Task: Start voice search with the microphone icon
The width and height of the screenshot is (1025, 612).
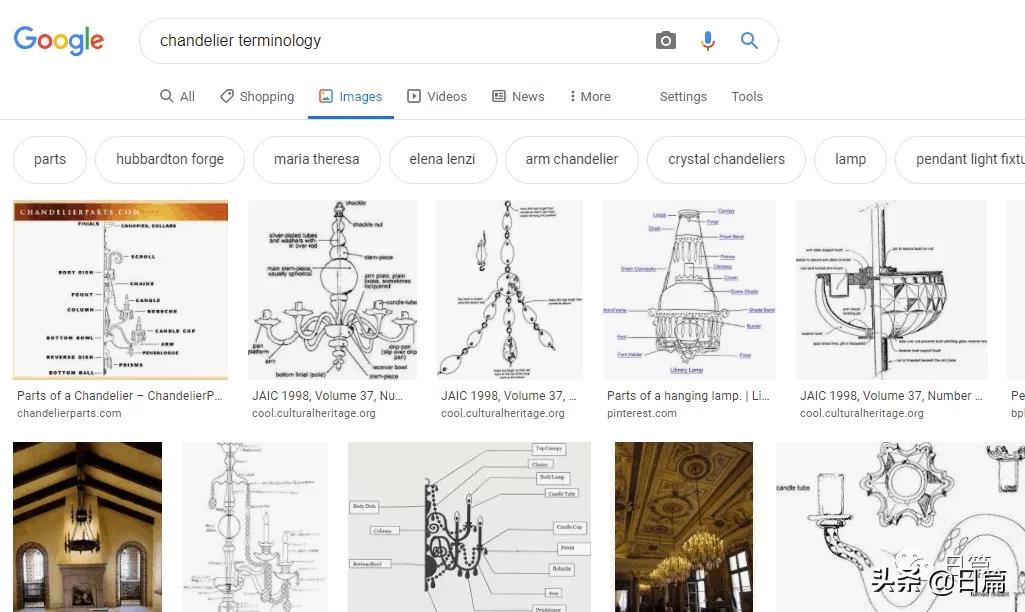Action: pyautogui.click(x=707, y=40)
